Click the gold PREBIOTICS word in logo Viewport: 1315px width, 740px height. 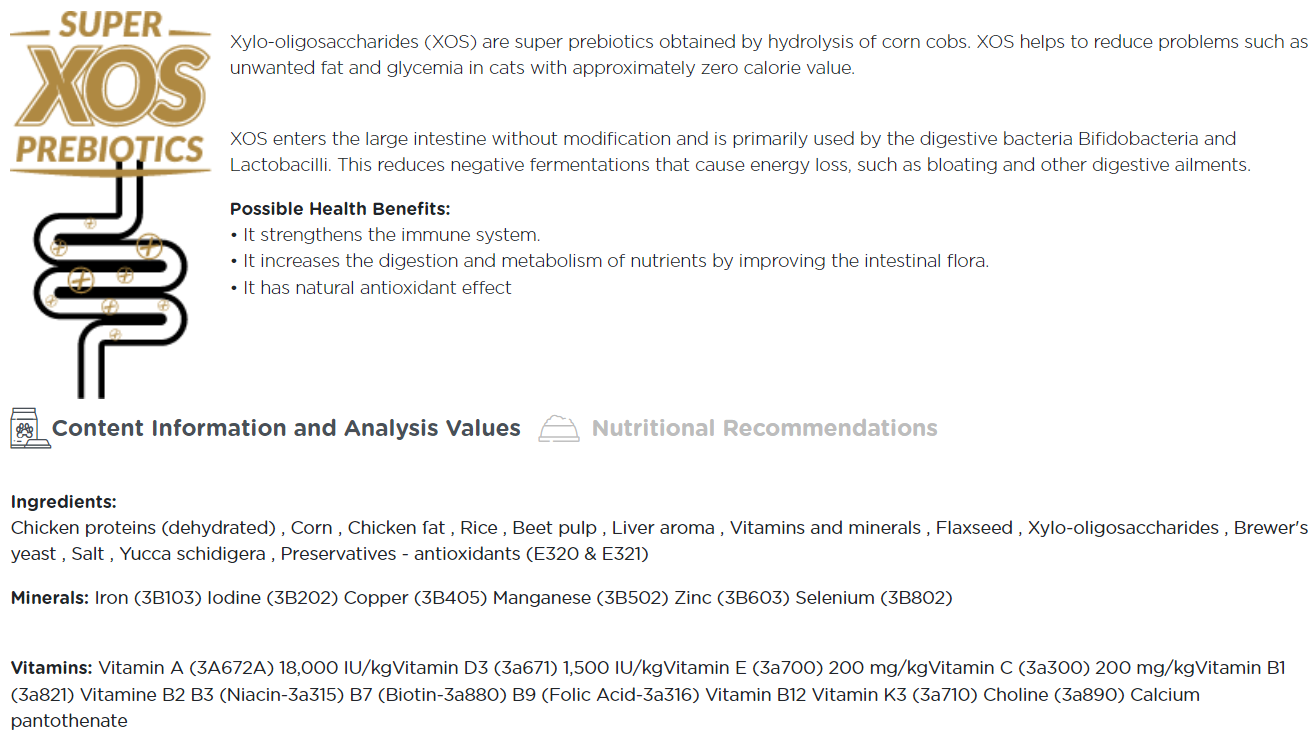click(110, 150)
